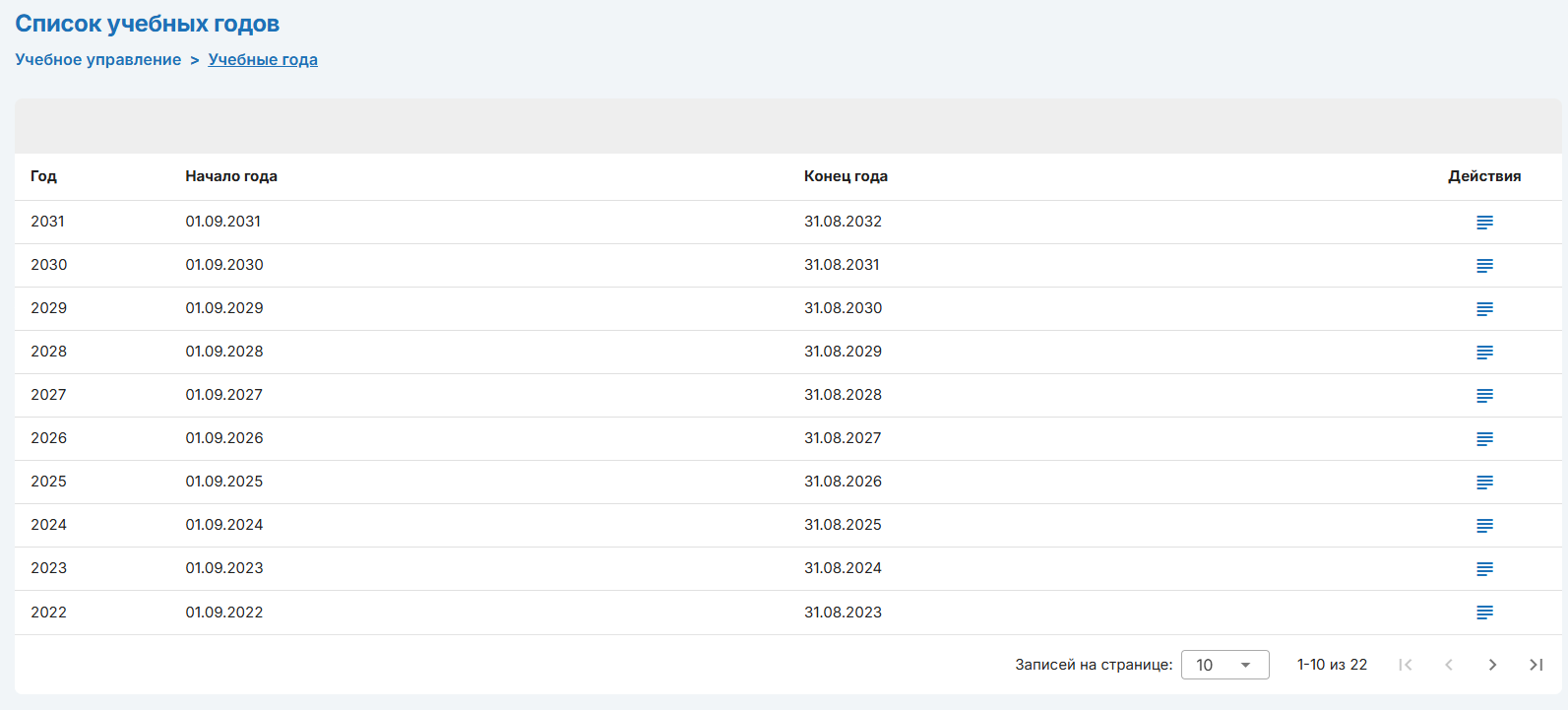Click the Конец года column header
Image resolution: width=1568 pixels, height=710 pixels.
(x=846, y=176)
